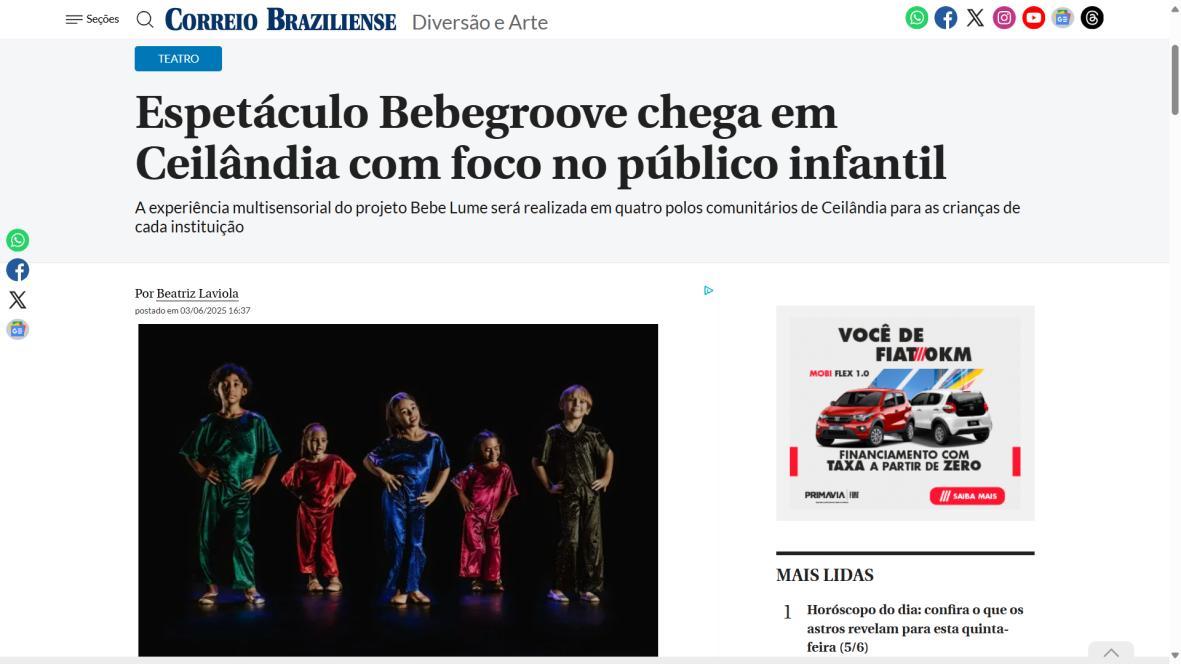Click the SAIBA MAIS Fiat ad button
This screenshot has width=1181, height=664.
967,496
